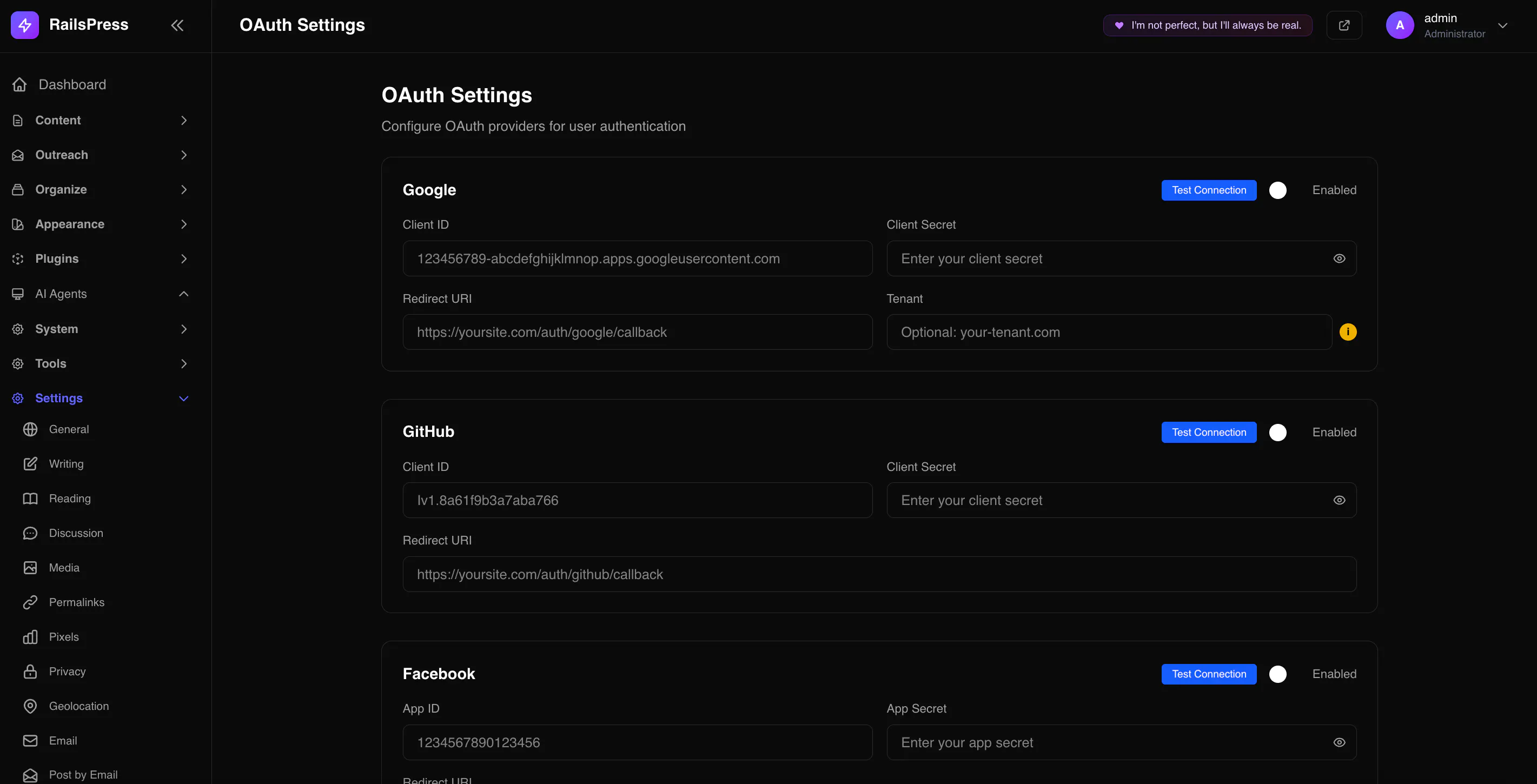Expand the Outreach menu chevron
Viewport: 1537px width, 784px height.
(184, 155)
